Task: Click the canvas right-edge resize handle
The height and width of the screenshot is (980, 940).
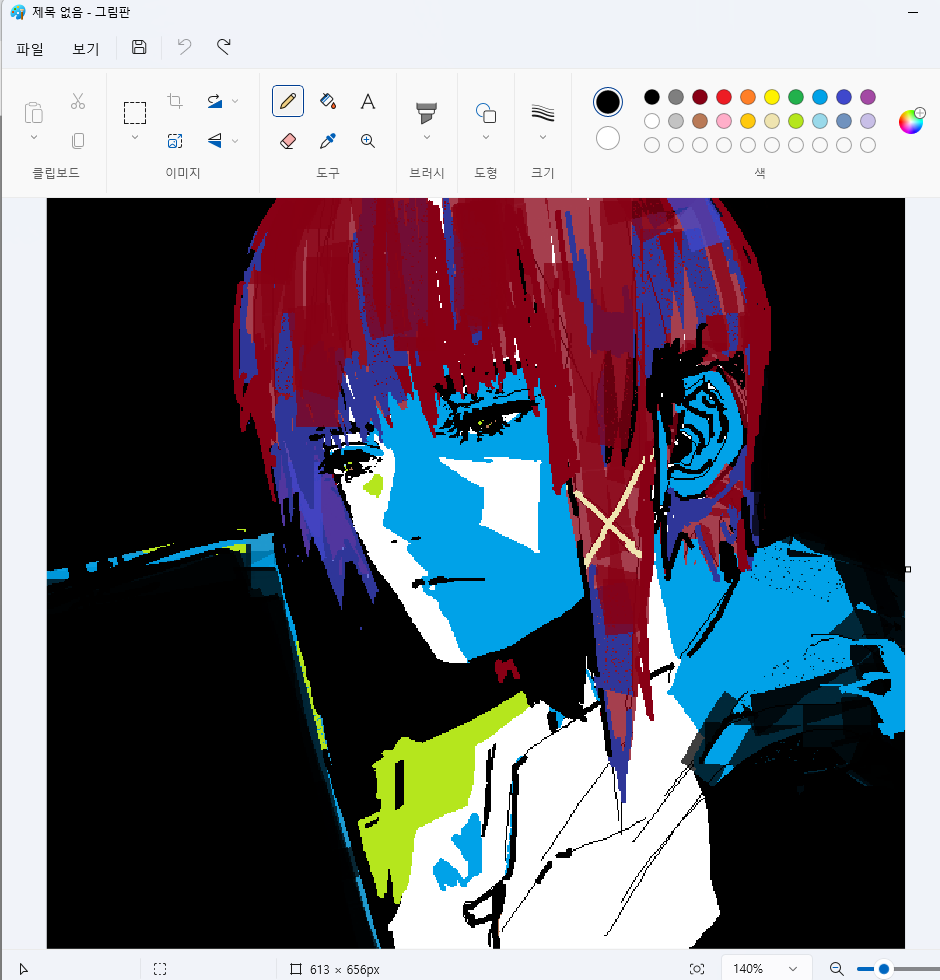Action: 908,569
